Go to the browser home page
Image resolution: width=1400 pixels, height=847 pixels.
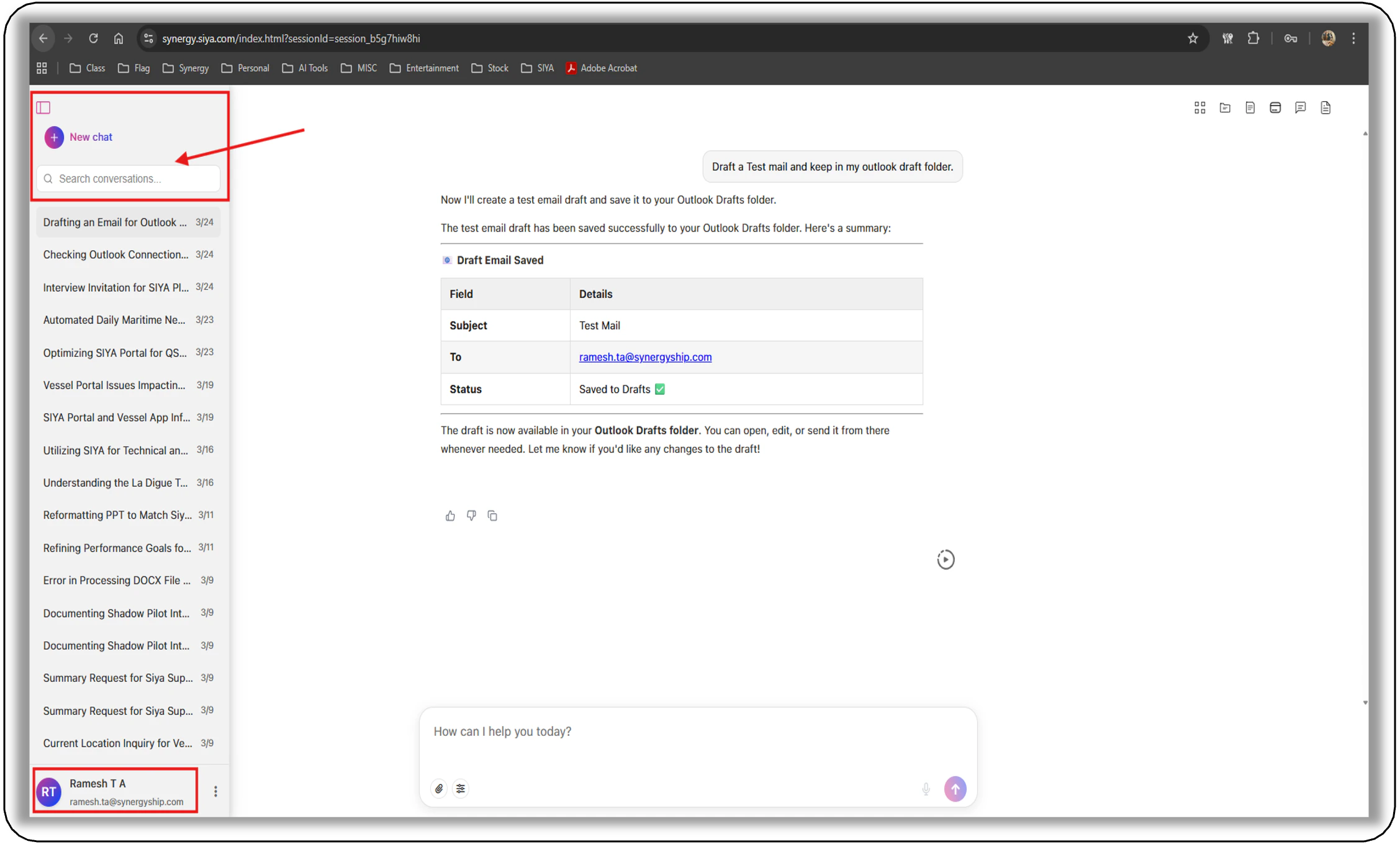pyautogui.click(x=119, y=38)
